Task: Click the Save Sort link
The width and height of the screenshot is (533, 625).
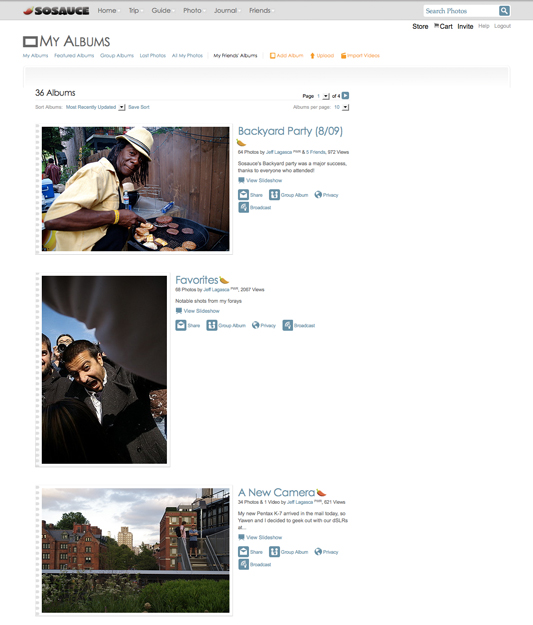Action: coord(139,107)
